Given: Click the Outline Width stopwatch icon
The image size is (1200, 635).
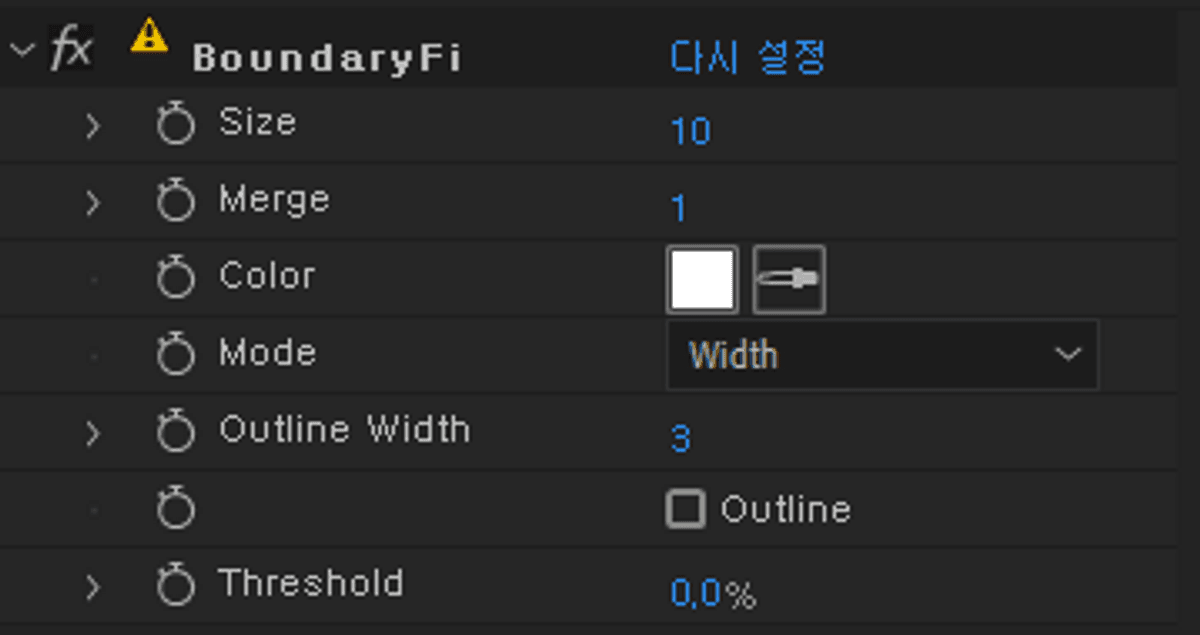Looking at the screenshot, I should 176,433.
